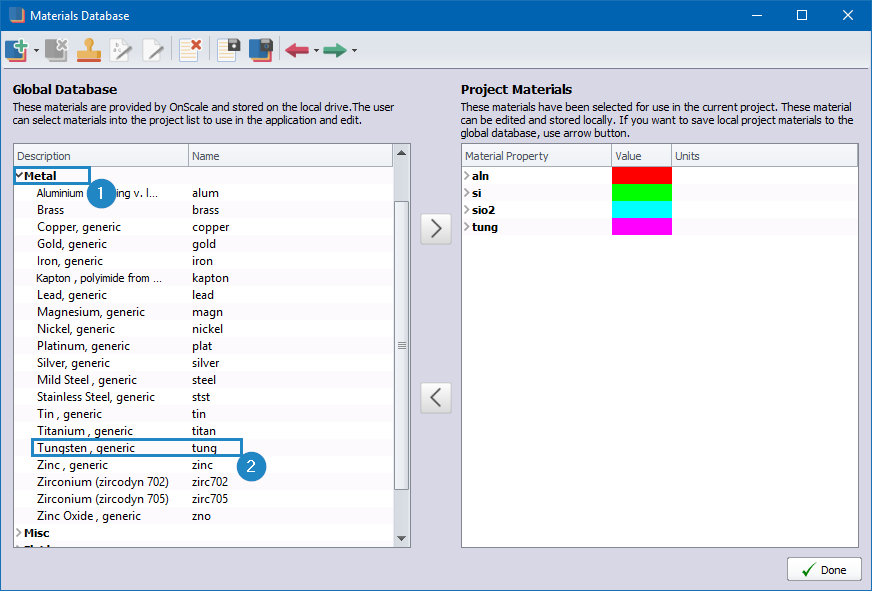The image size is (872, 591).
Task: Select the Nickel, generic row
Action: (x=204, y=329)
